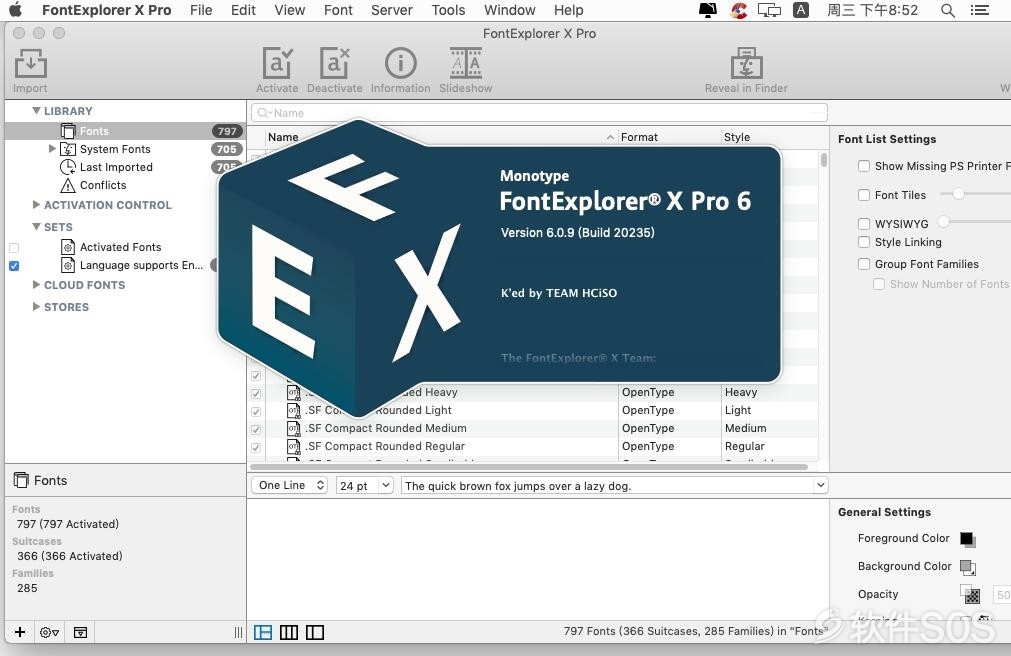
Task: Toggle checkbox for SF Compact Rounded Medium
Action: coord(256,429)
